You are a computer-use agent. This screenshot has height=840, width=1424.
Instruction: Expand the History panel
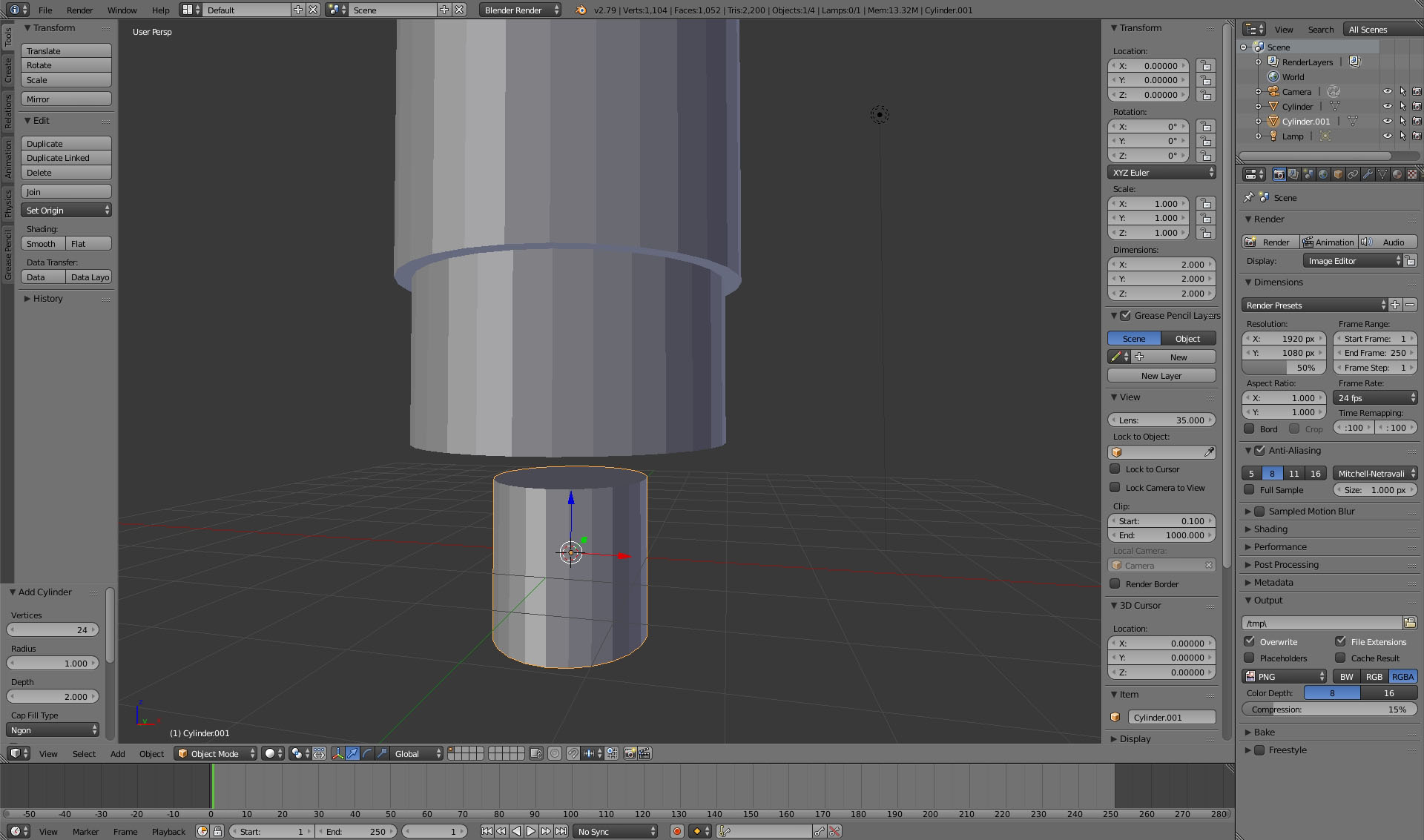pos(47,299)
